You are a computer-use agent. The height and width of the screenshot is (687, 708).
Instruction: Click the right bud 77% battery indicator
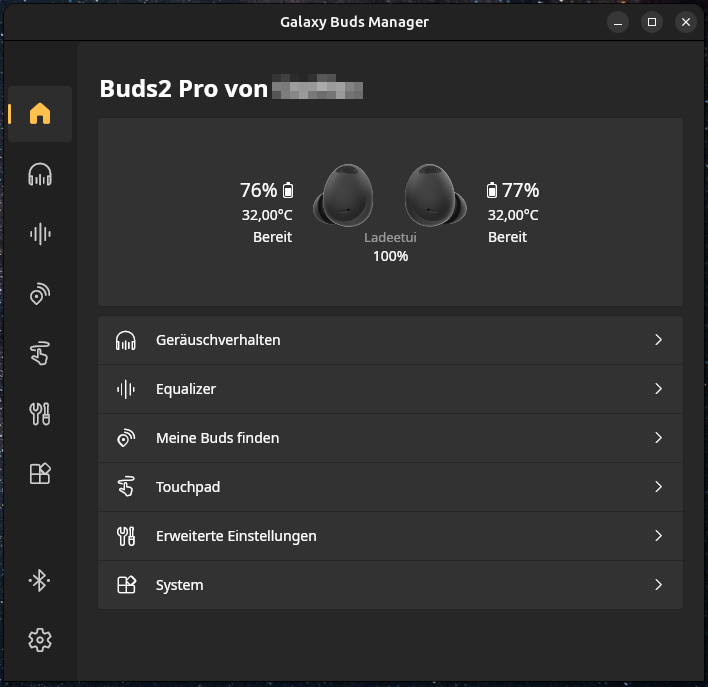[x=513, y=190]
